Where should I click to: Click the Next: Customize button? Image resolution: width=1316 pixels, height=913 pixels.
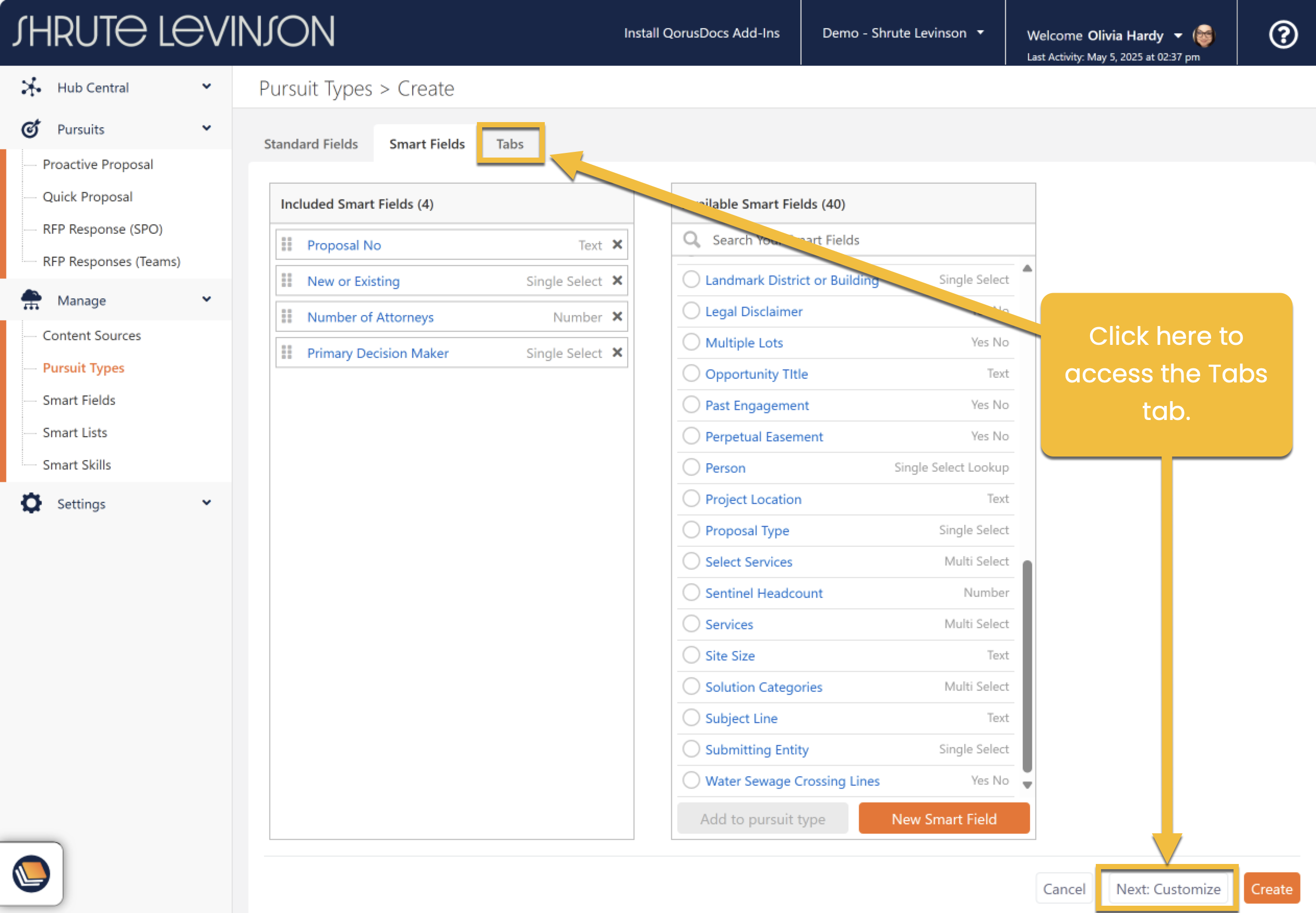(x=1167, y=888)
